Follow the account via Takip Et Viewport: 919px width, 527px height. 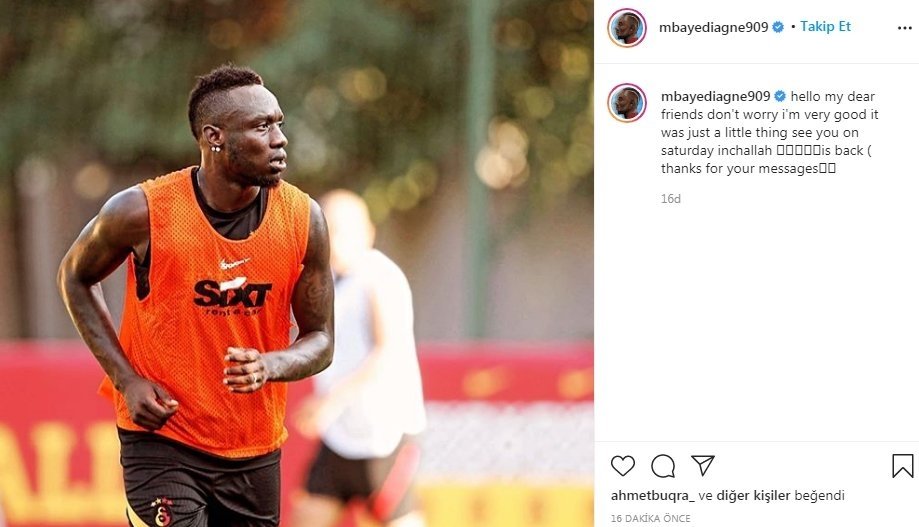point(825,26)
